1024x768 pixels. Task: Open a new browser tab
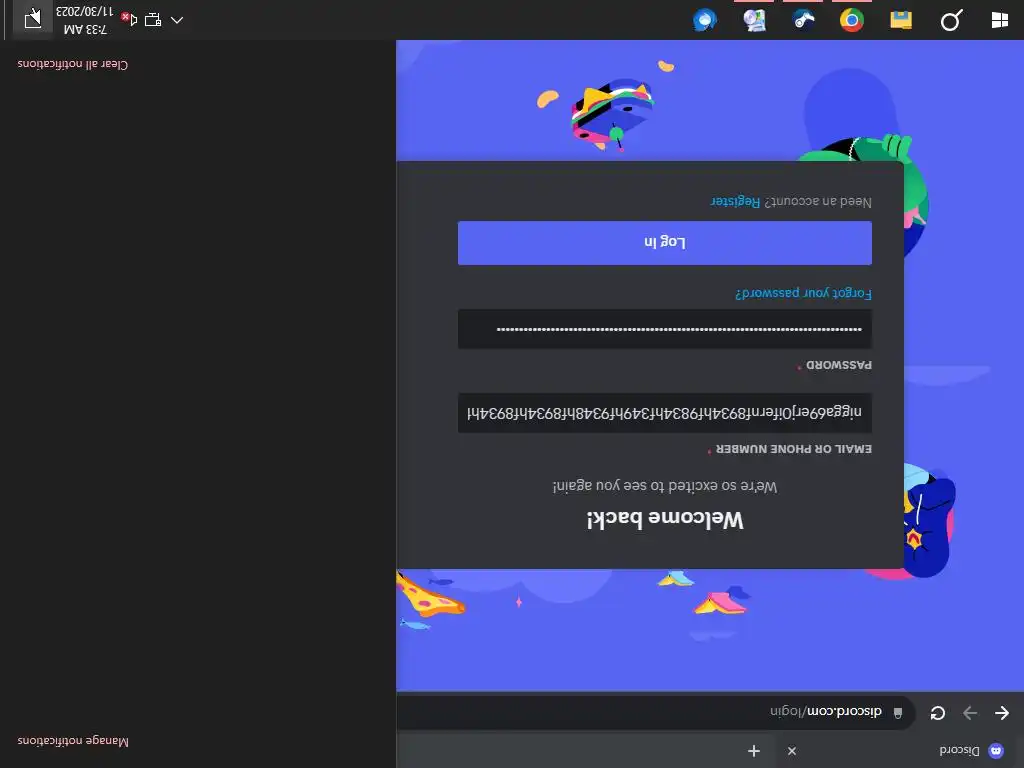[x=754, y=751]
